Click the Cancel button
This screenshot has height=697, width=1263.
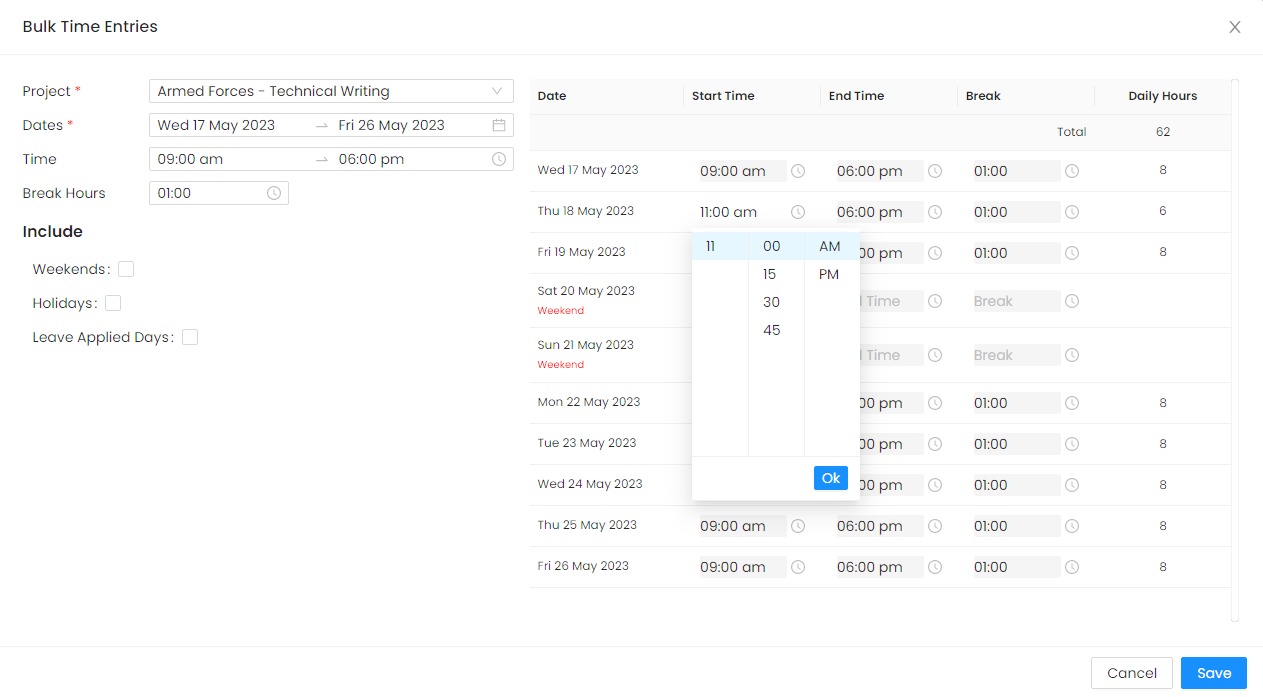pyautogui.click(x=1131, y=673)
